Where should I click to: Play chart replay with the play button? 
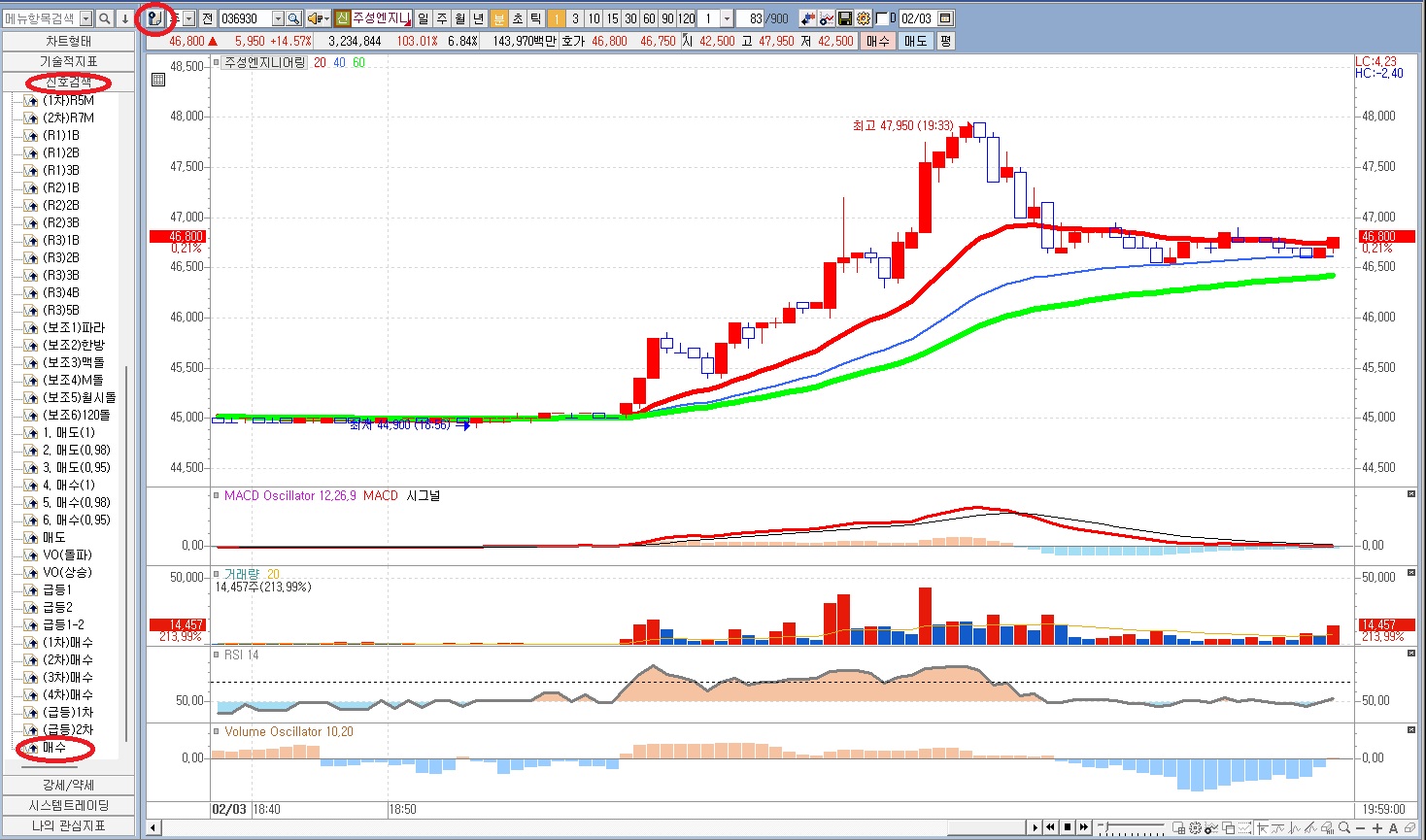[x=1036, y=827]
